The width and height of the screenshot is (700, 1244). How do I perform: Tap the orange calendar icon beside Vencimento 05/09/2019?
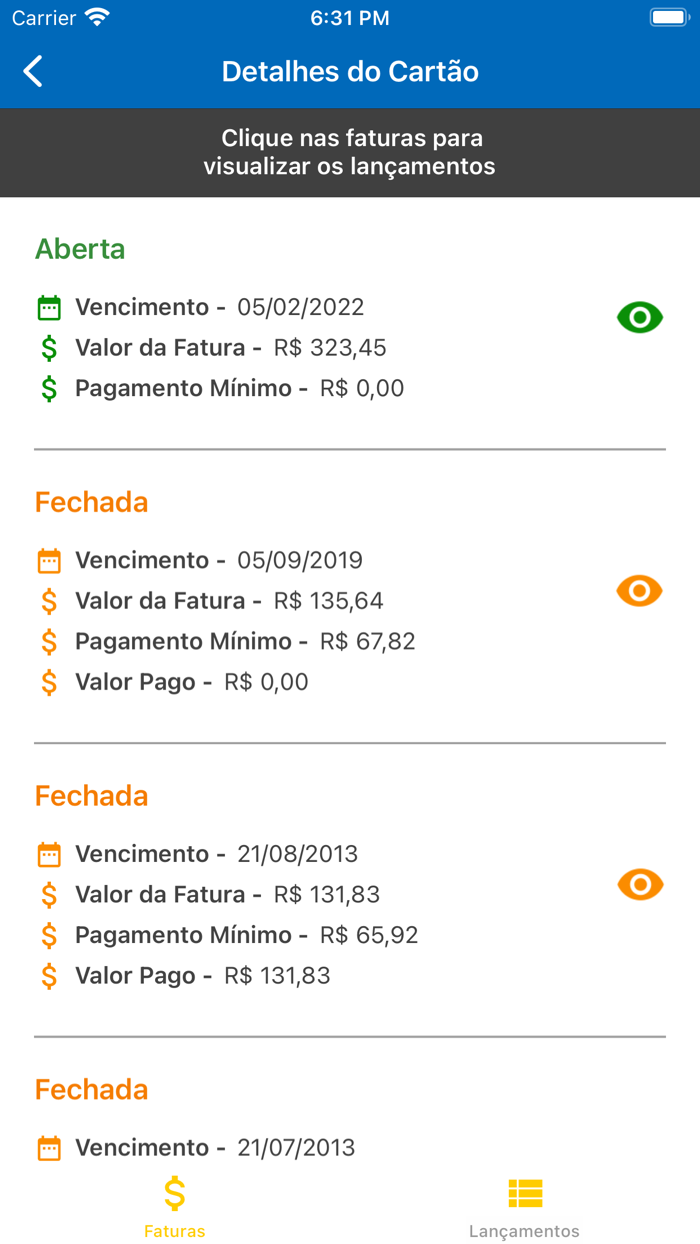[47, 561]
